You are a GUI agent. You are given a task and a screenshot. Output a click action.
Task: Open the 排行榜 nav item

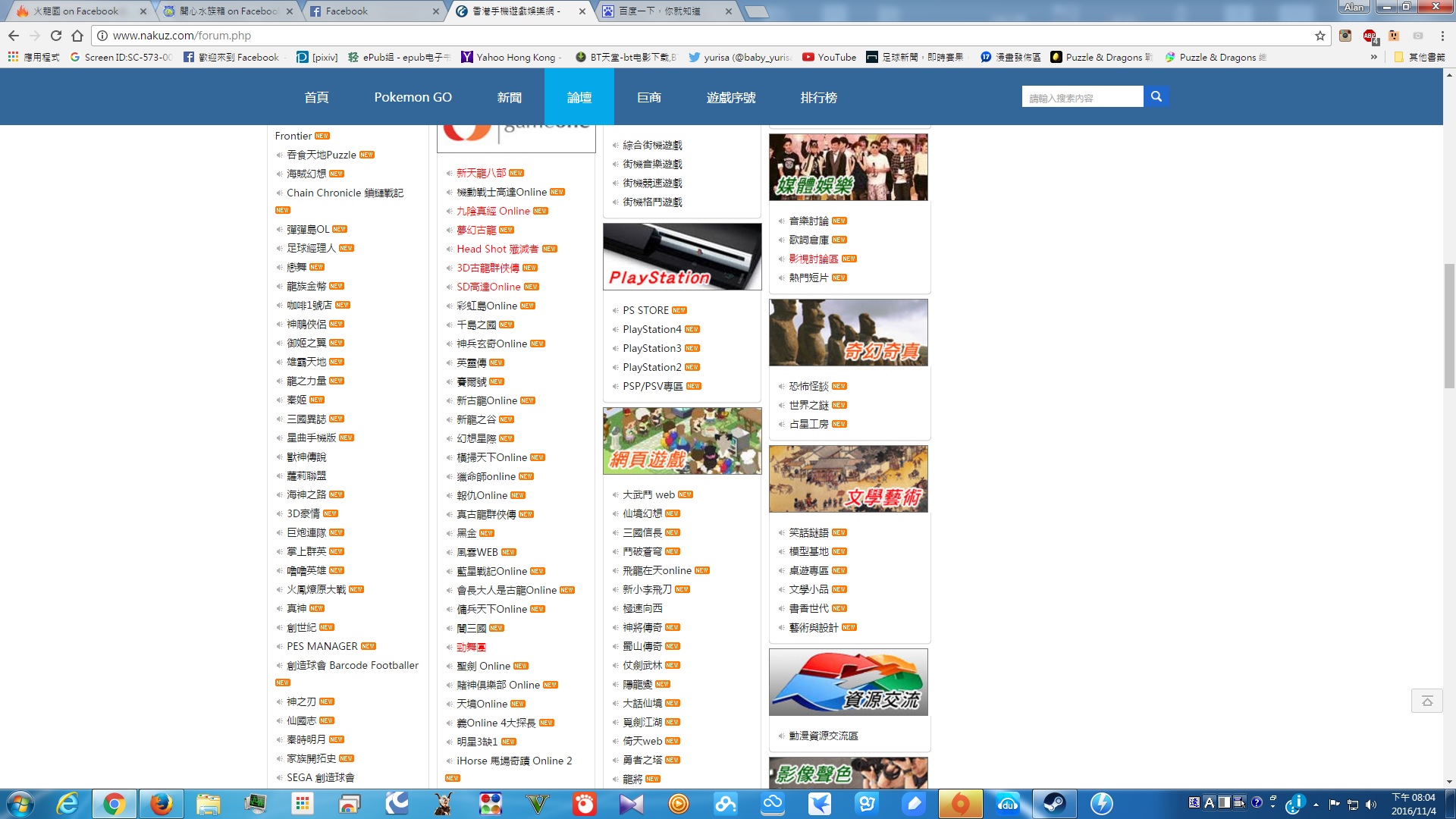[x=819, y=97]
